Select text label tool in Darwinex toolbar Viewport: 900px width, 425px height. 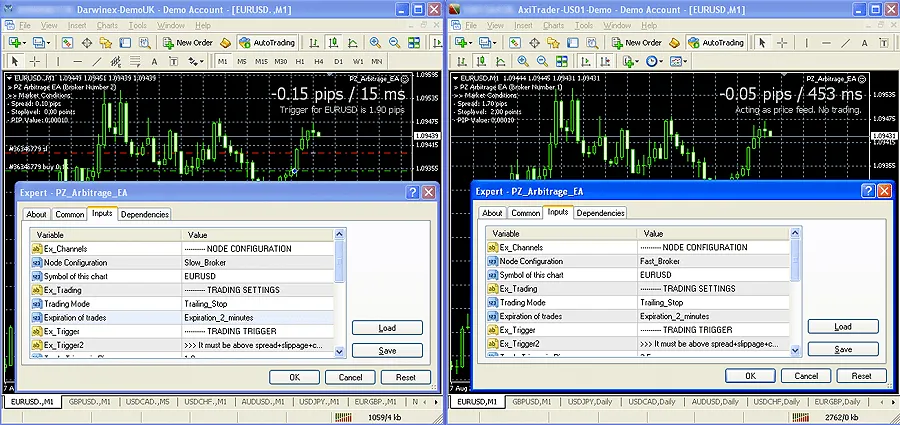pos(173,61)
